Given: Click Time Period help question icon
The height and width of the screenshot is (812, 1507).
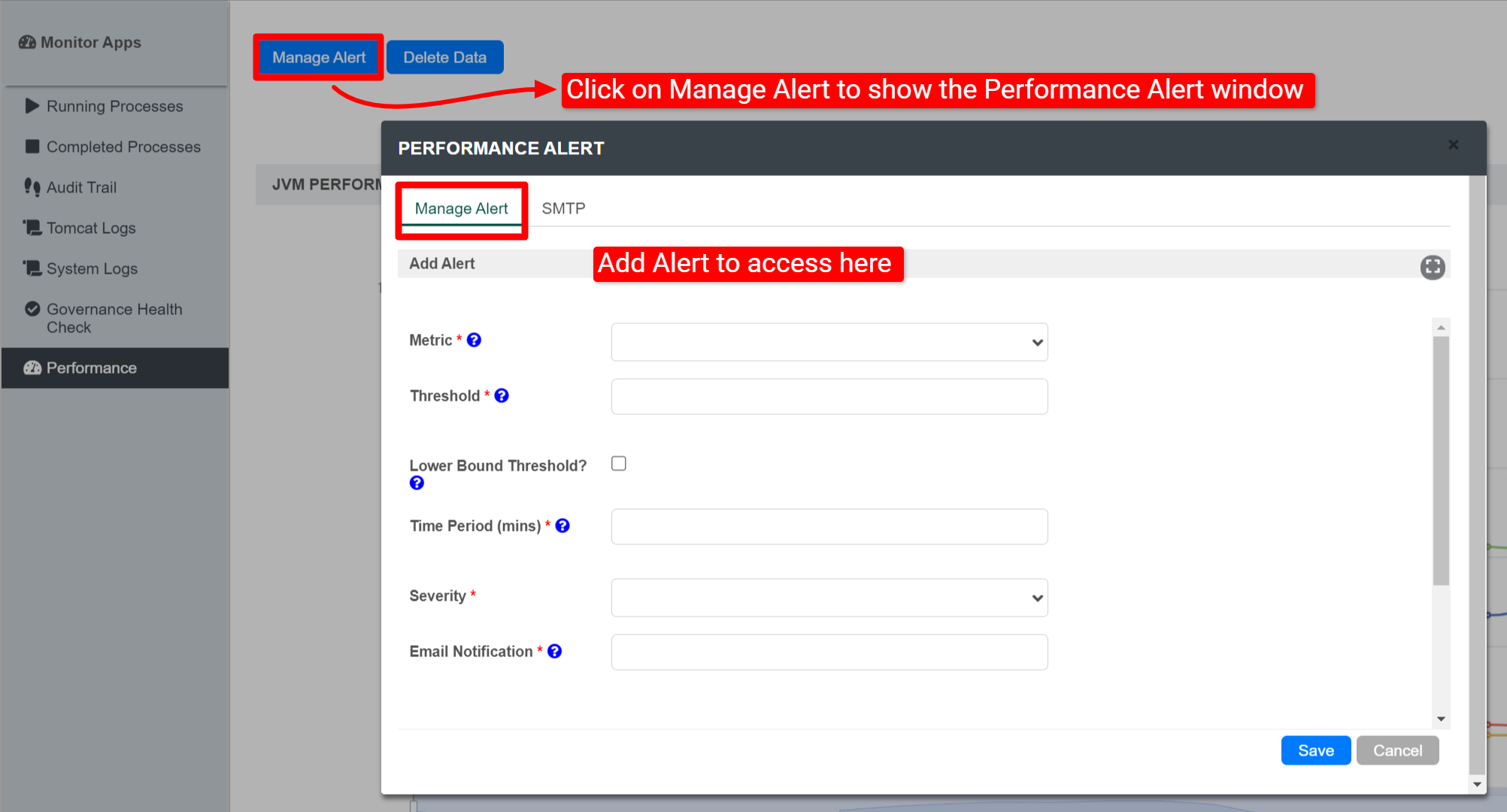Looking at the screenshot, I should 562,526.
